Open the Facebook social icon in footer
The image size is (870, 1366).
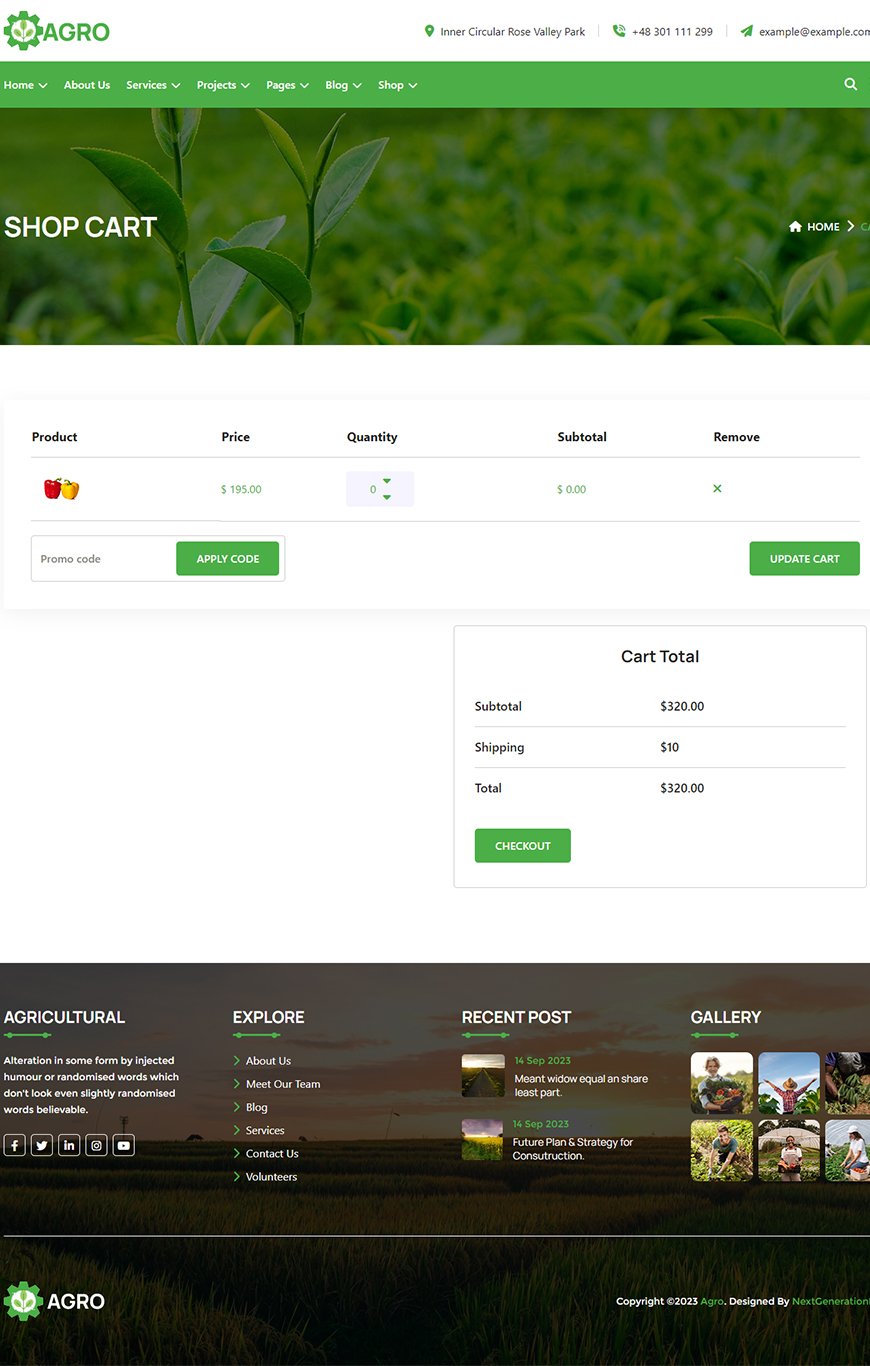(x=15, y=1145)
